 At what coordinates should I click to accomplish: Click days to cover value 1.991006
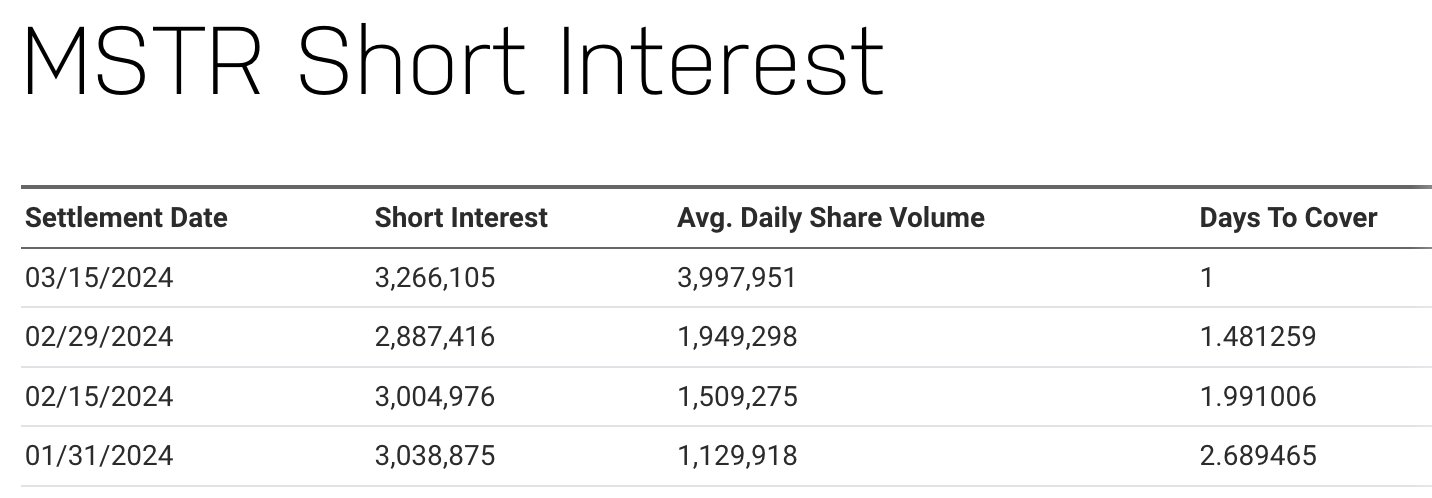(x=1258, y=397)
